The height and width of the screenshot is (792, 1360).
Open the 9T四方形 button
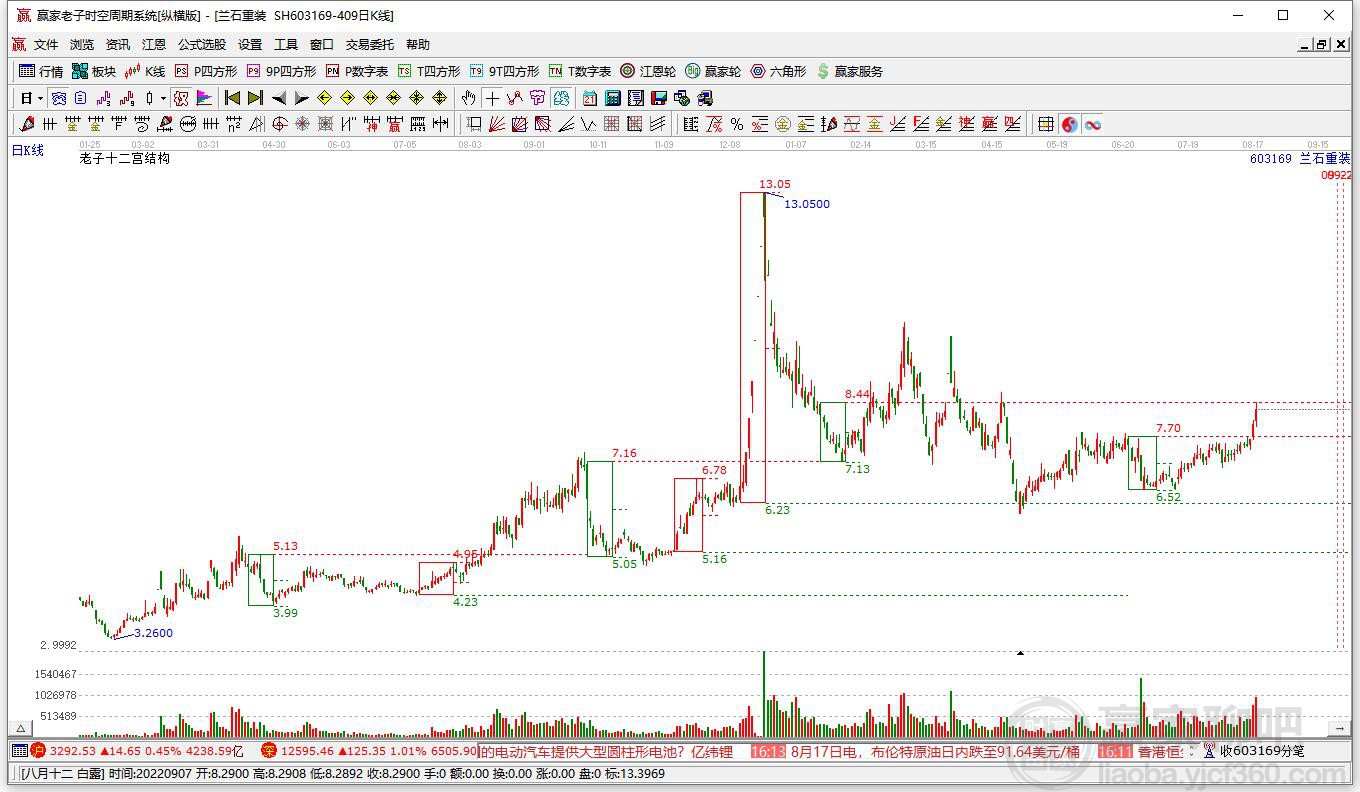point(504,71)
